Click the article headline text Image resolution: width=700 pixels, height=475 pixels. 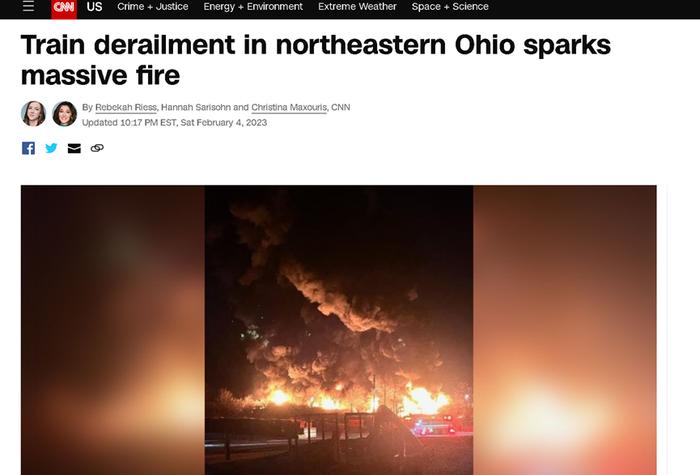[316, 60]
